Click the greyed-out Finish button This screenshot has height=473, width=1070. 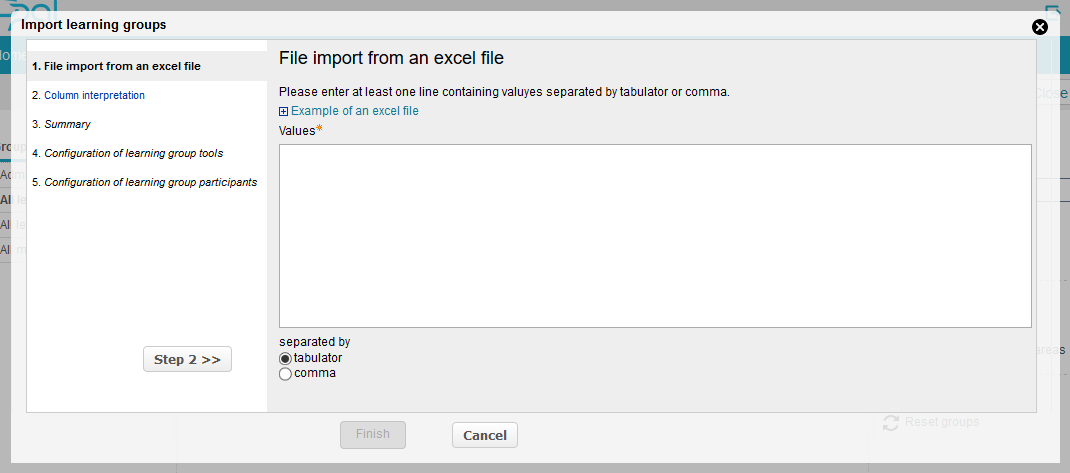tap(372, 434)
